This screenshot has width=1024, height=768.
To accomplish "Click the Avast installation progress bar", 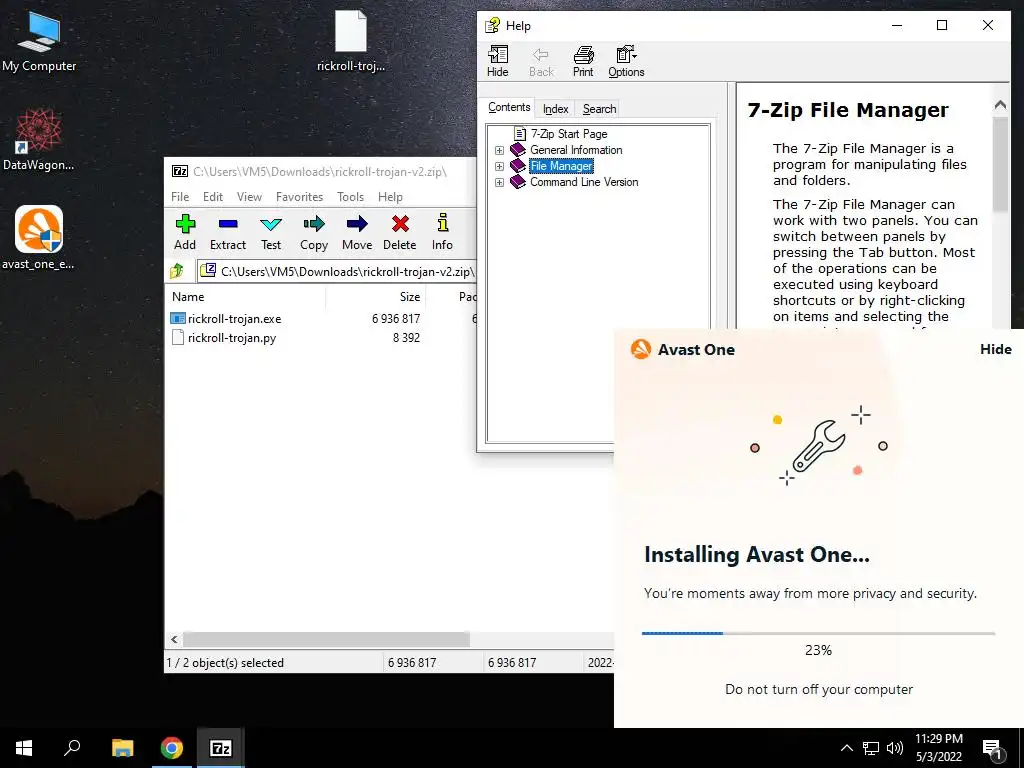I will pyautogui.click(x=818, y=633).
